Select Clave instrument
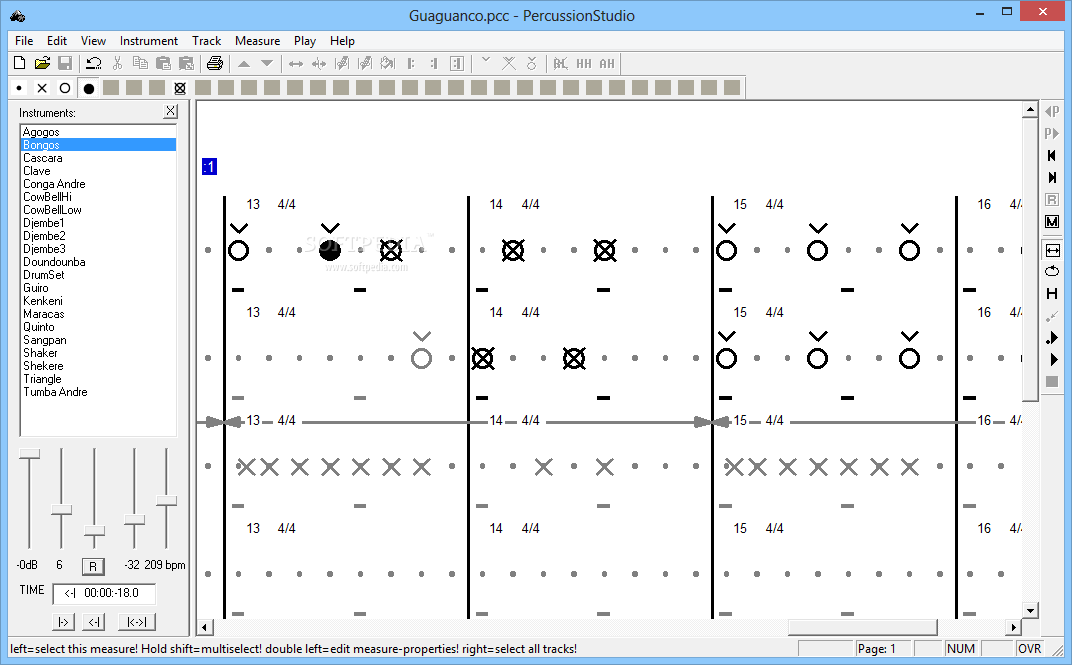 (98, 171)
